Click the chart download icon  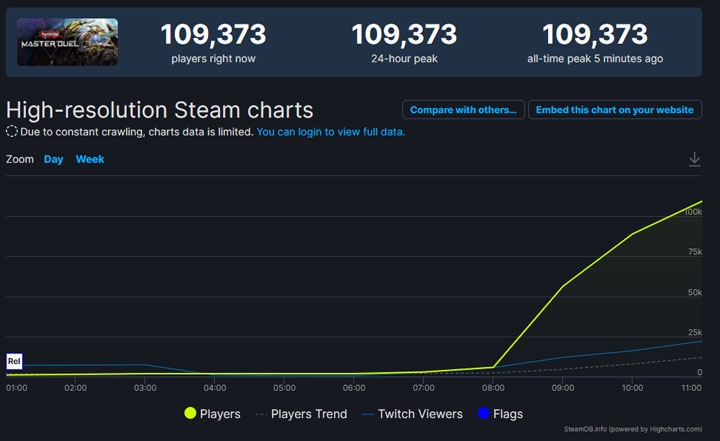694,160
